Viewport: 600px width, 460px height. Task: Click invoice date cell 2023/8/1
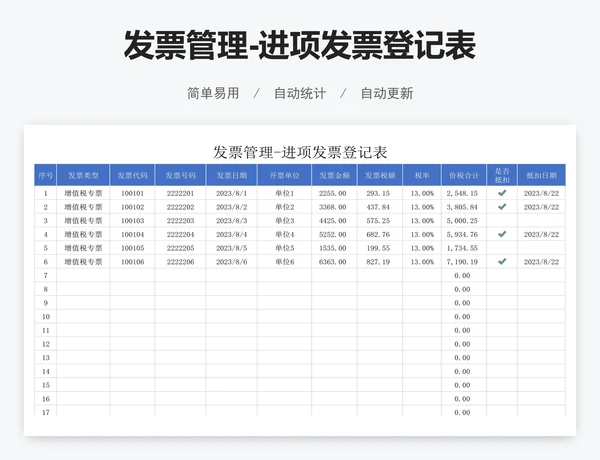pos(232,193)
